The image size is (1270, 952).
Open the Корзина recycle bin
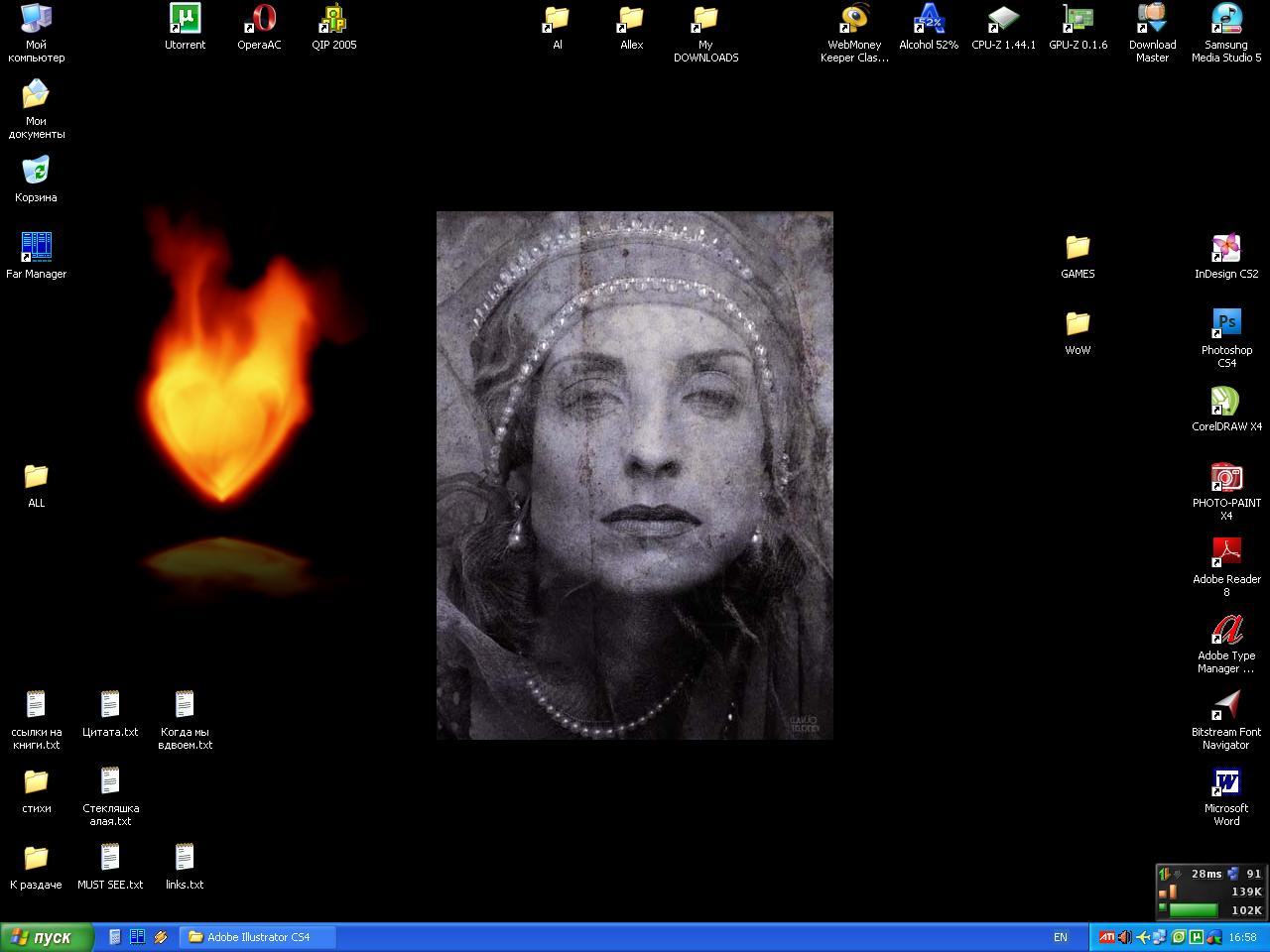[36, 171]
